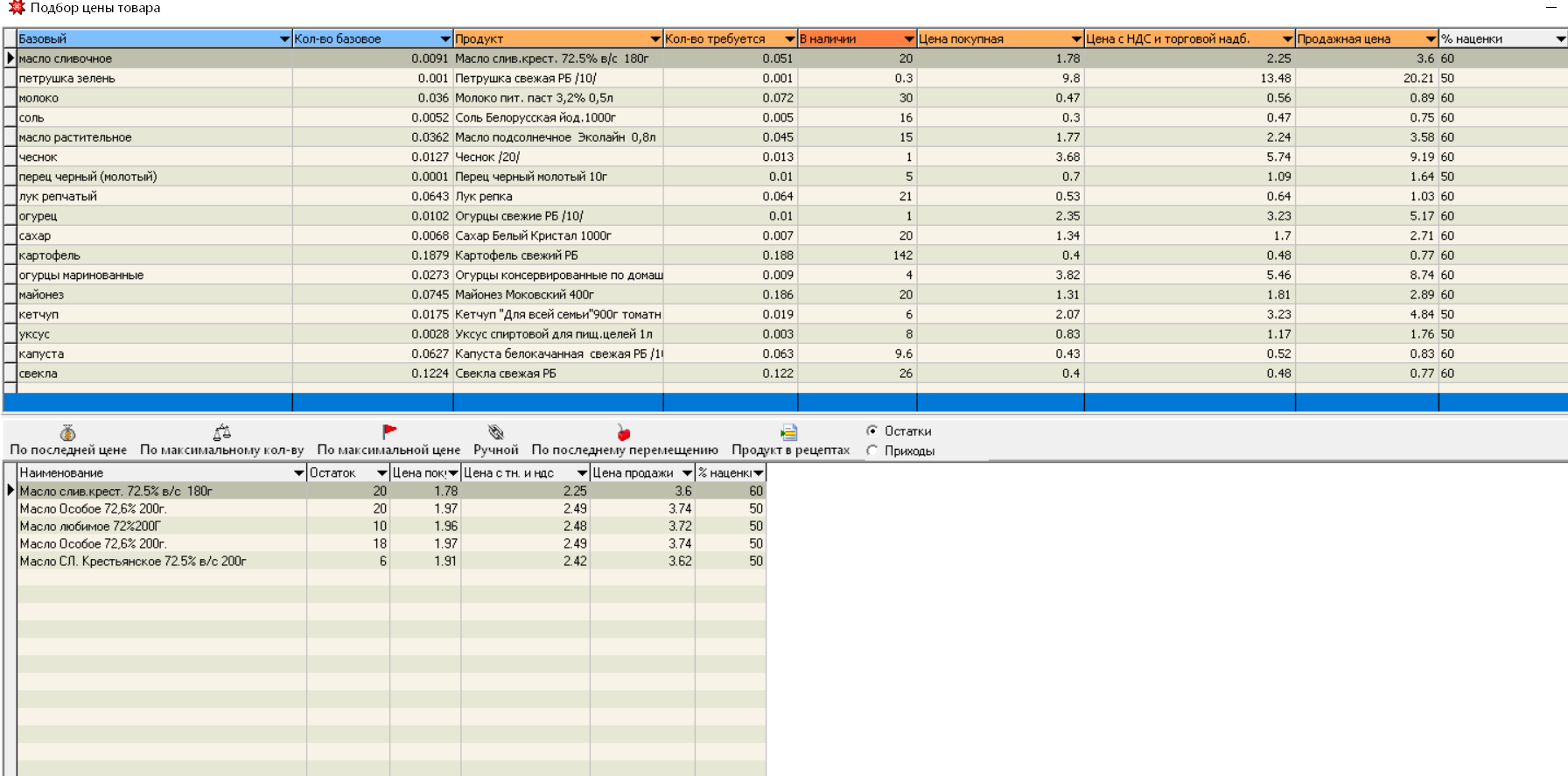The width and height of the screenshot is (1568, 776).
Task: Select Масло СЛ. Крестьянское 72.5% в/с 200г
Action: click(391, 561)
